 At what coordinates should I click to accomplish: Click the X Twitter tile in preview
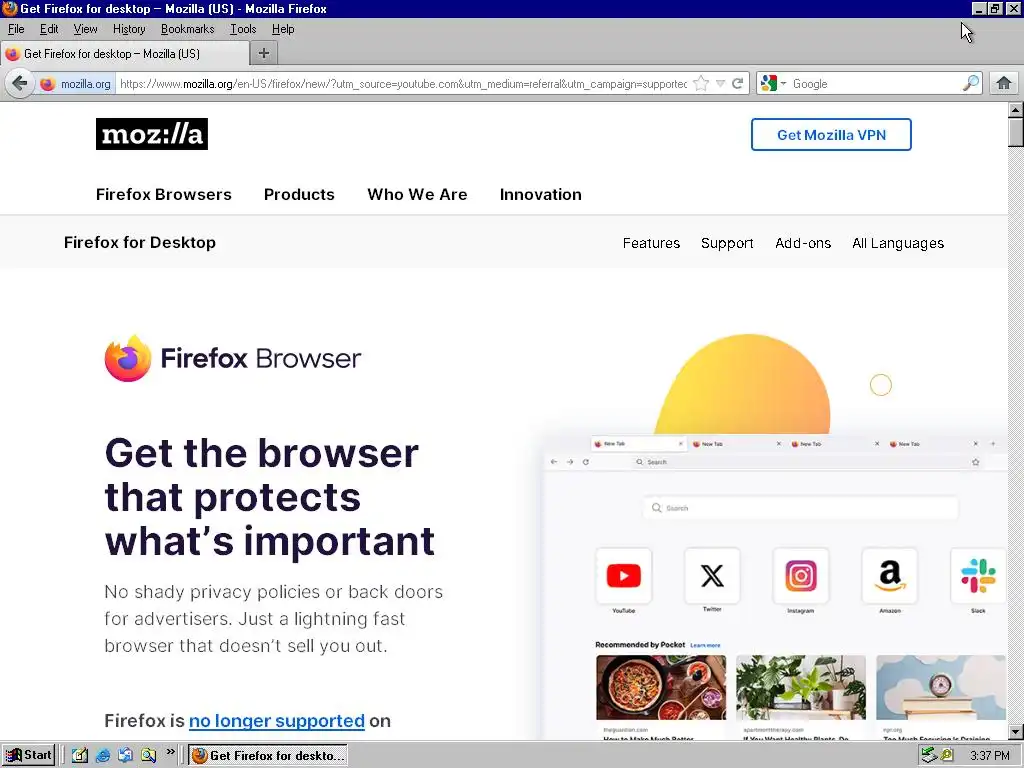coord(712,576)
